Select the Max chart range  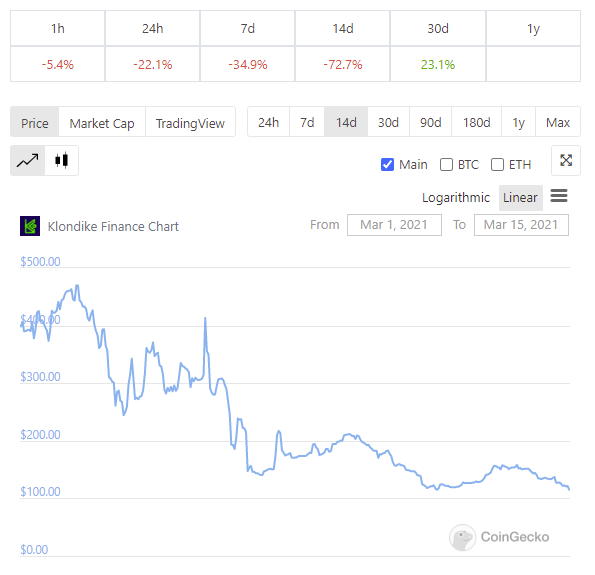(558, 122)
